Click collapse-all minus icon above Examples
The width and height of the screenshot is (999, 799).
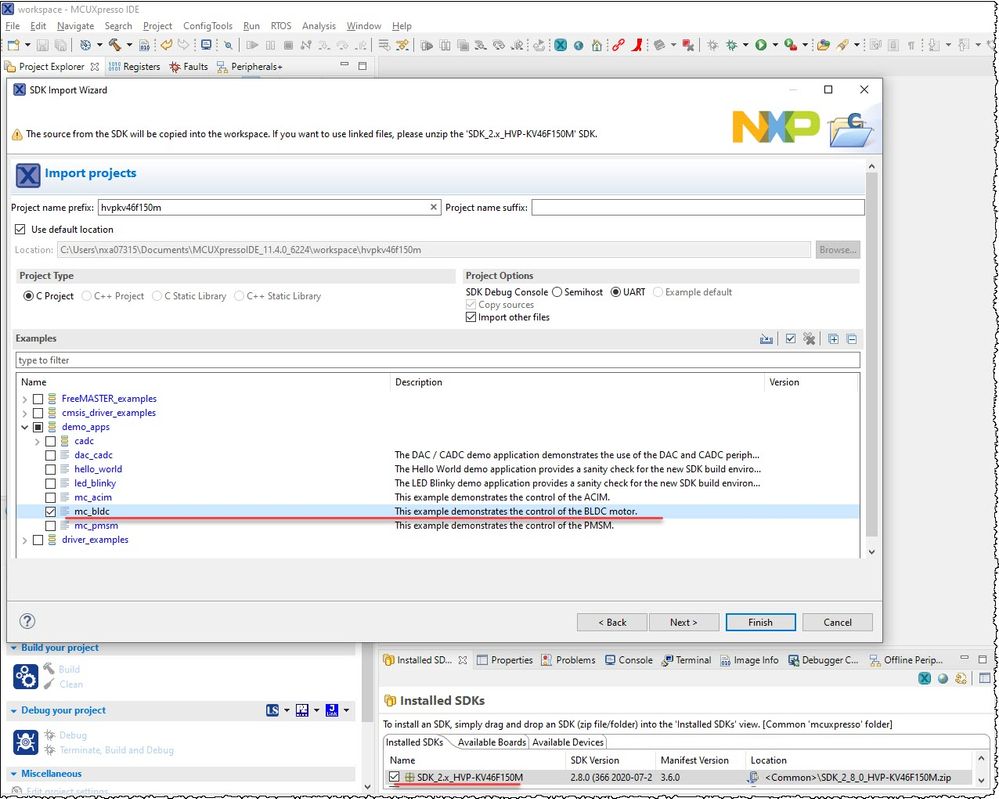pyautogui.click(x=852, y=339)
